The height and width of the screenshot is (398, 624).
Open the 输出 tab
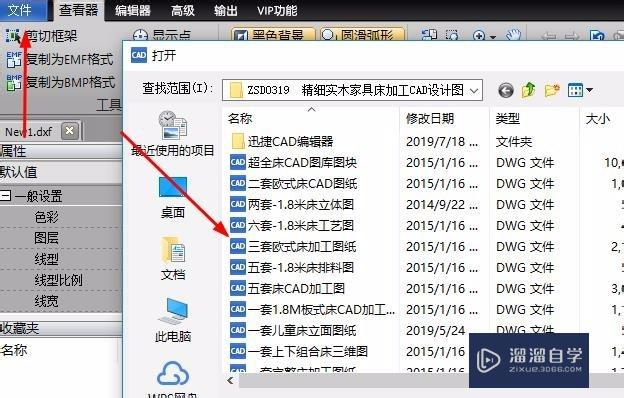click(x=226, y=10)
